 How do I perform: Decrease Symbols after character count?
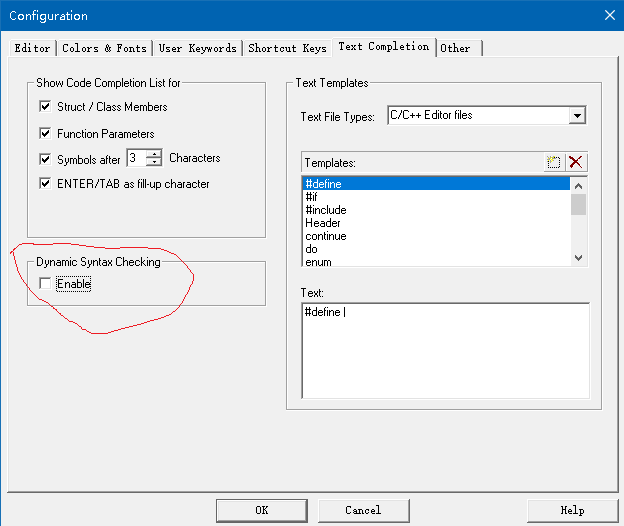coord(154,162)
